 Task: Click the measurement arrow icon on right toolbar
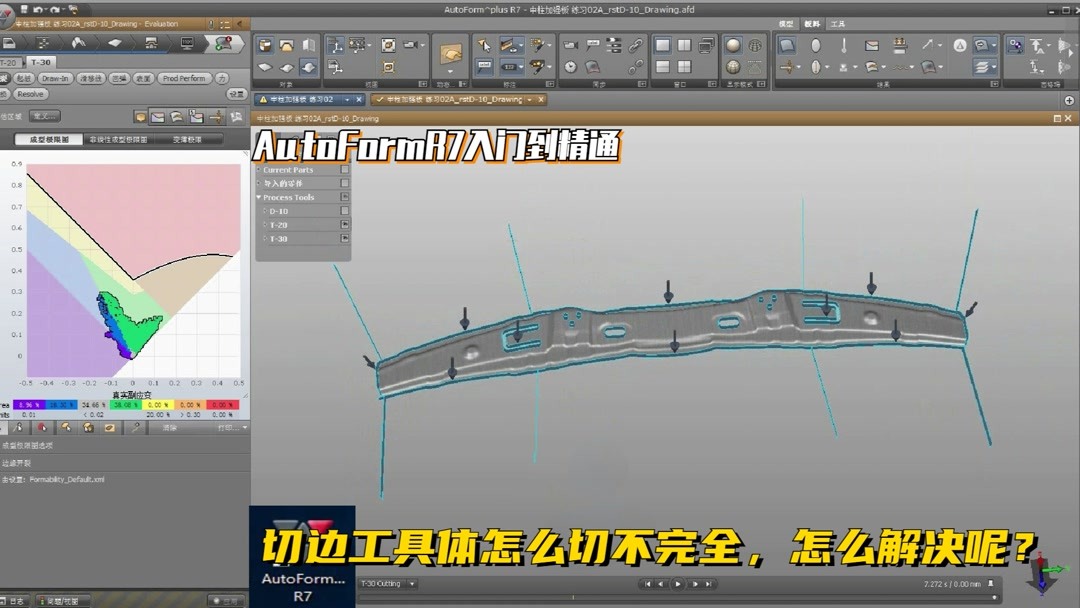click(928, 45)
